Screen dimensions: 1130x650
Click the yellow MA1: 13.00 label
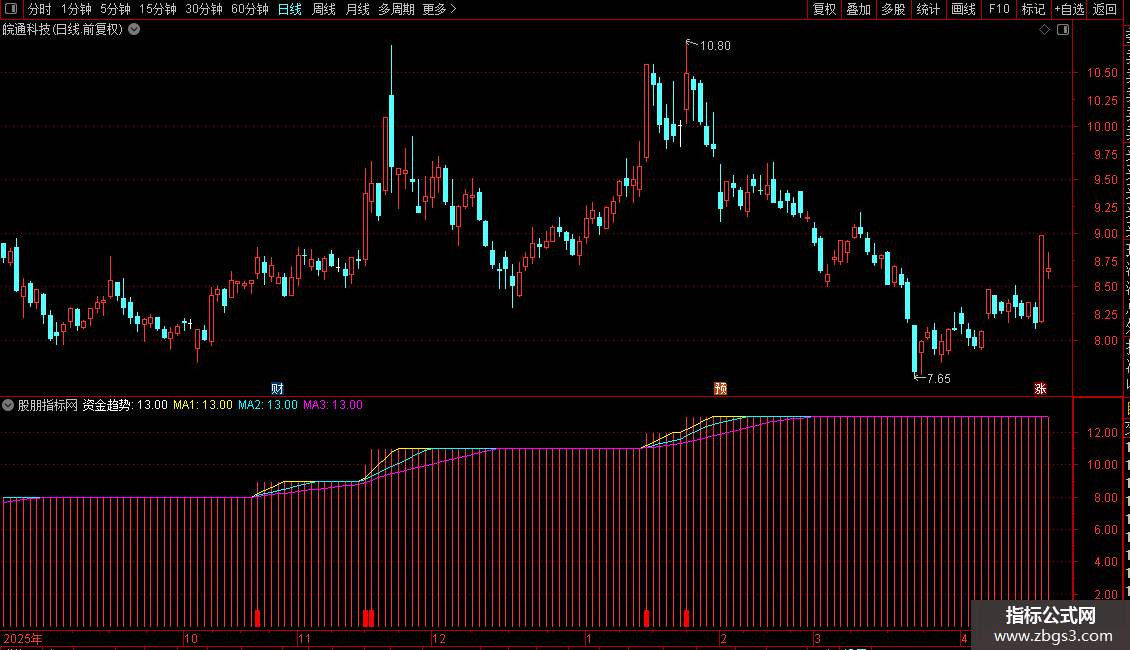(x=203, y=405)
